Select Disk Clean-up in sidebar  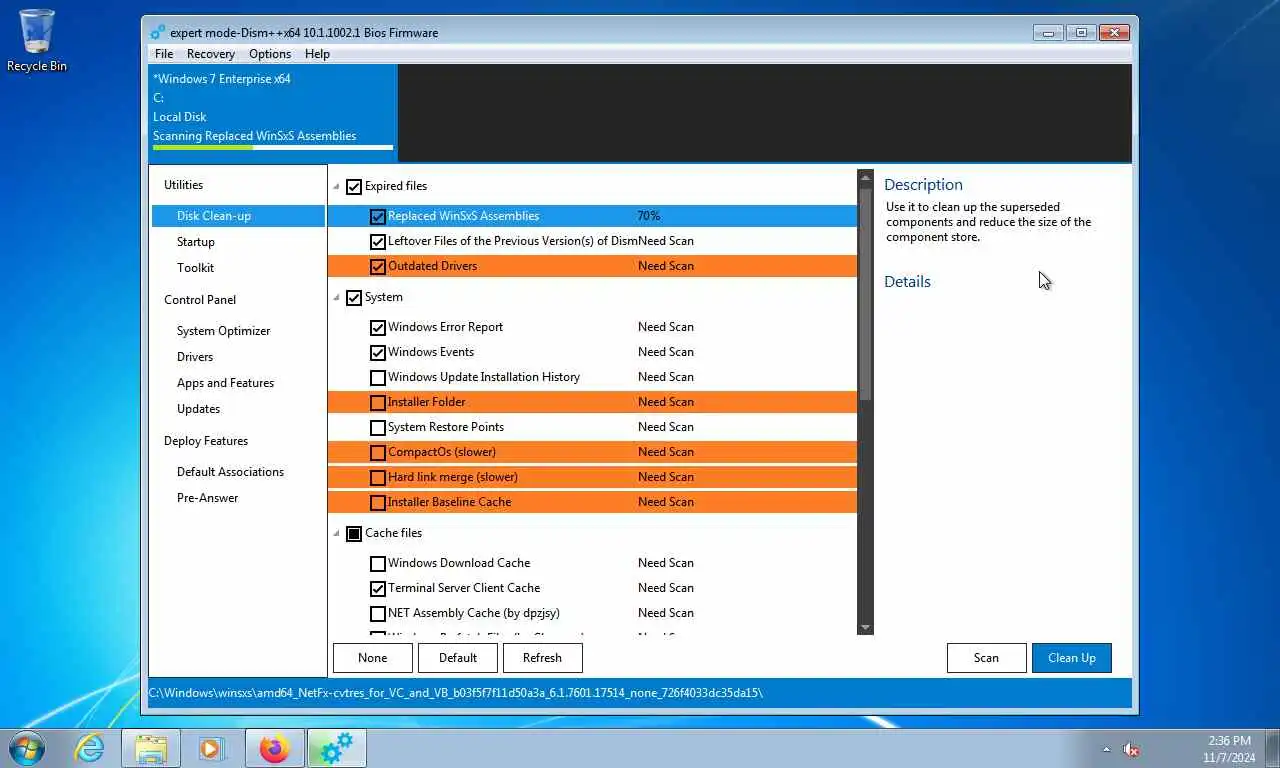(238, 216)
